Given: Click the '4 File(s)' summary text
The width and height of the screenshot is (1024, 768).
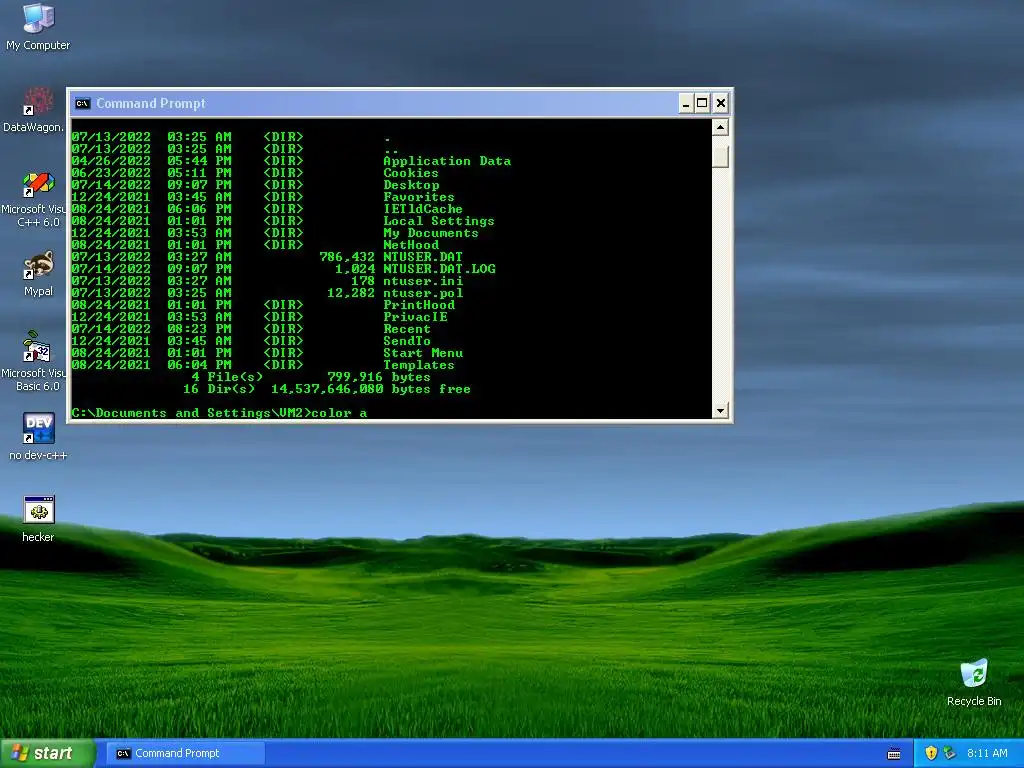Looking at the screenshot, I should (x=227, y=377).
